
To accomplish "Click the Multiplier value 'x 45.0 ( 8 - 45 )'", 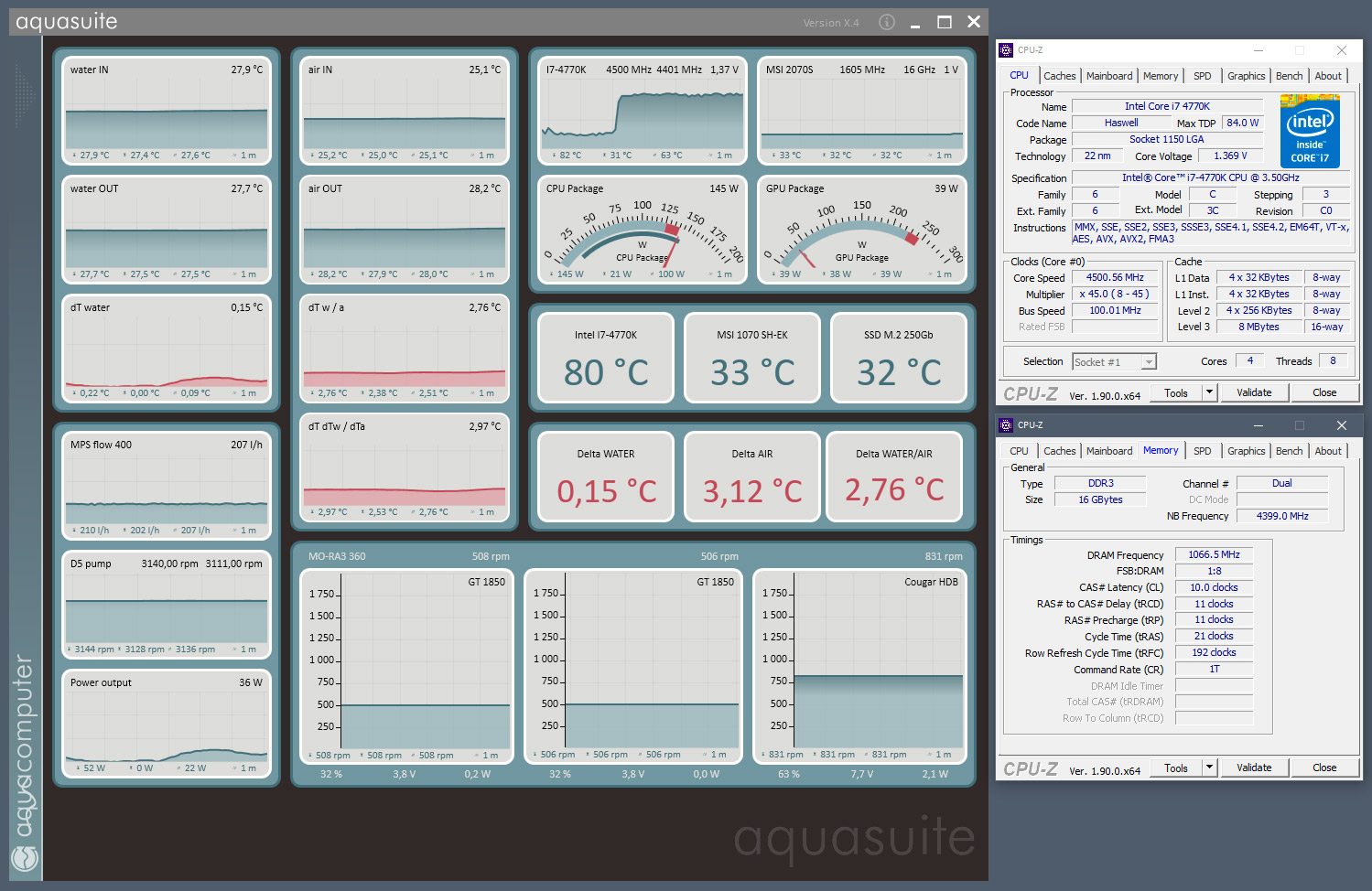I will pos(1115,294).
